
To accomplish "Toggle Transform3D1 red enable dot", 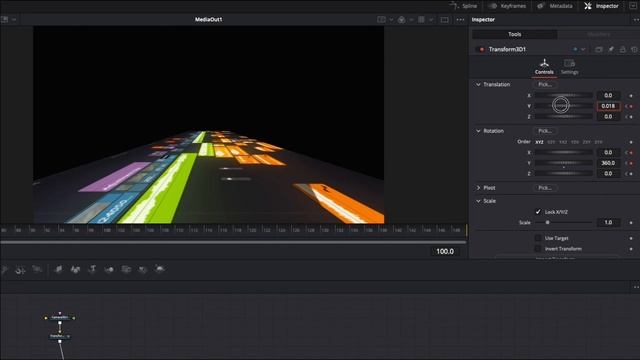I will coord(482,49).
